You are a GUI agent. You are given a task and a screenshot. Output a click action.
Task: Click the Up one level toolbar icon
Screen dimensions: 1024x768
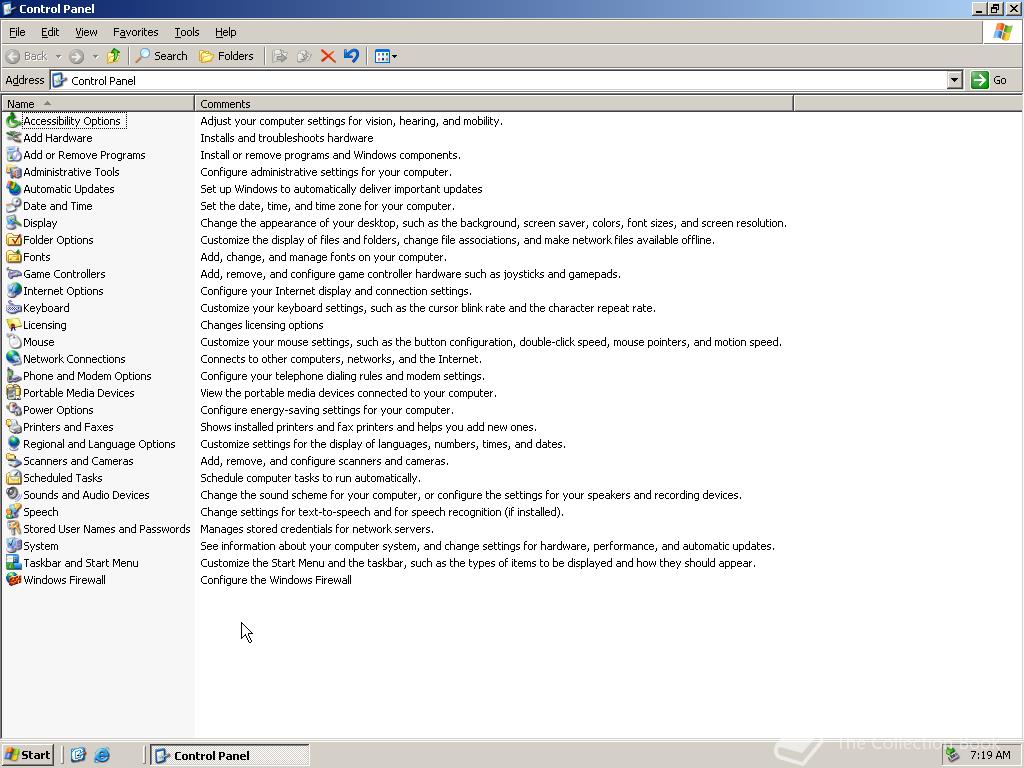(114, 56)
